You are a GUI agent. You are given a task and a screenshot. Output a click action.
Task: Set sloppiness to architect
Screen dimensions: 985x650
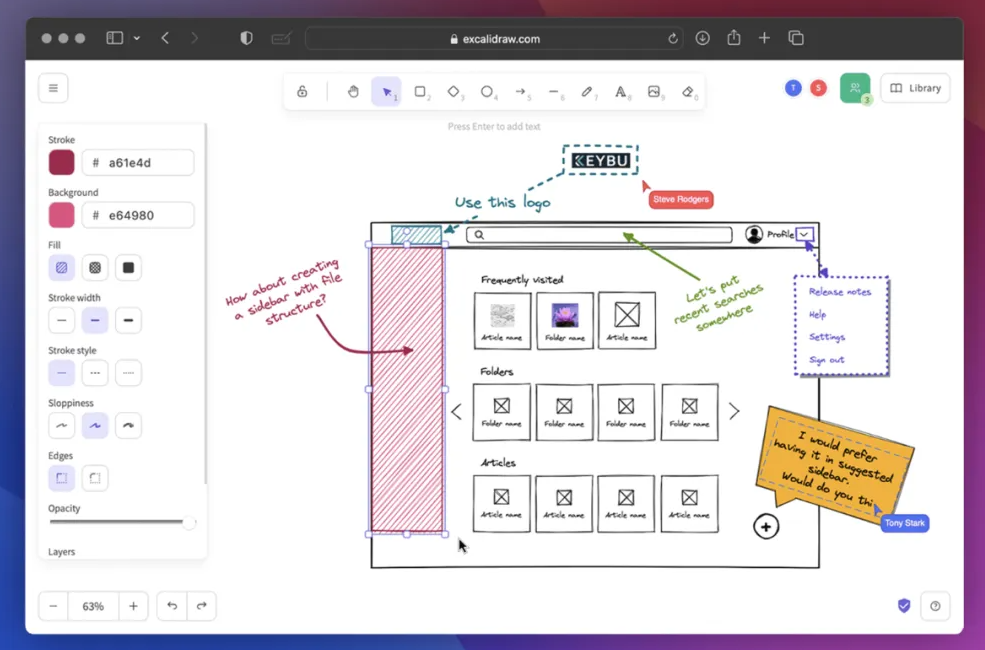pos(62,426)
